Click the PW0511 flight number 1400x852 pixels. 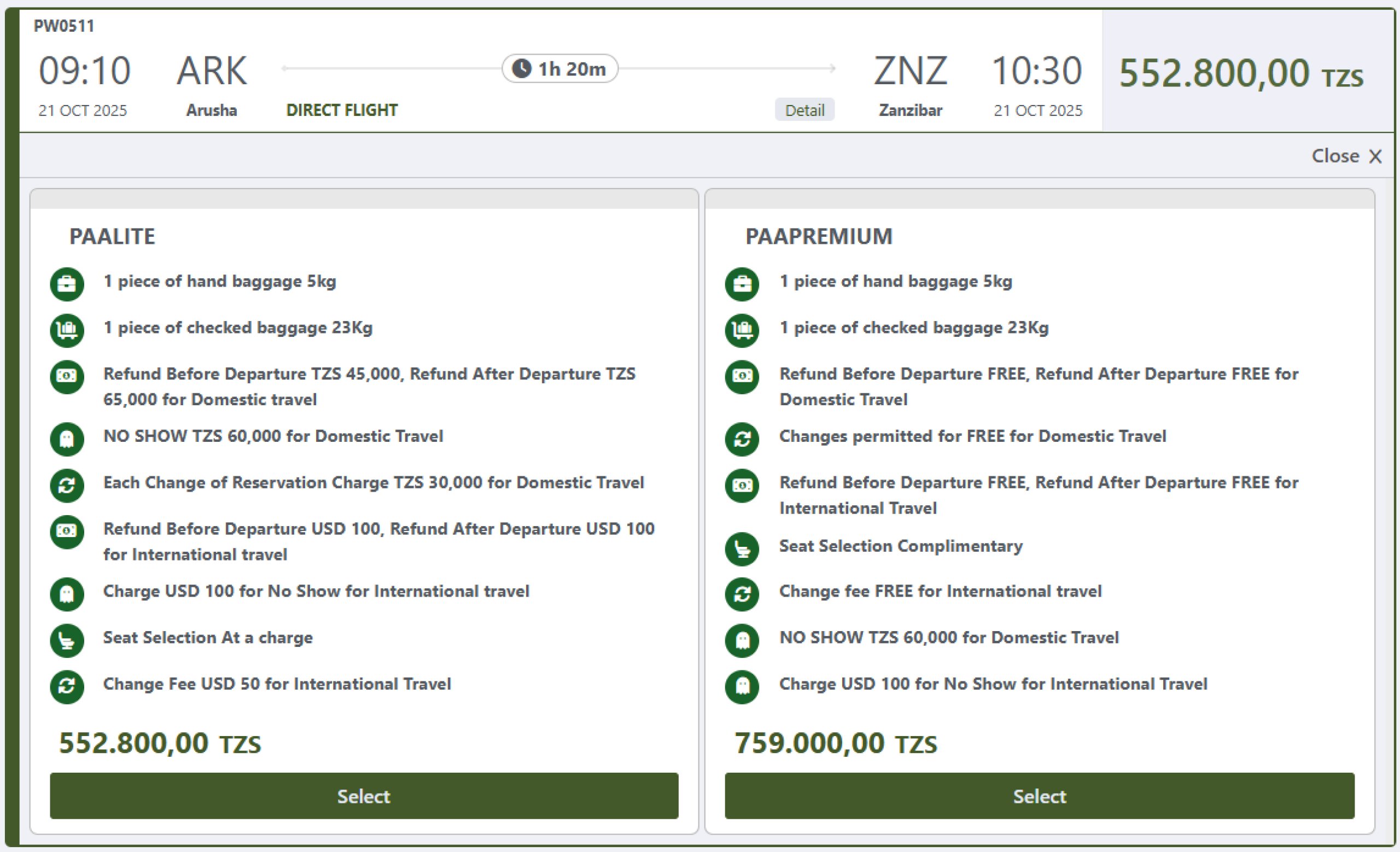tap(63, 26)
